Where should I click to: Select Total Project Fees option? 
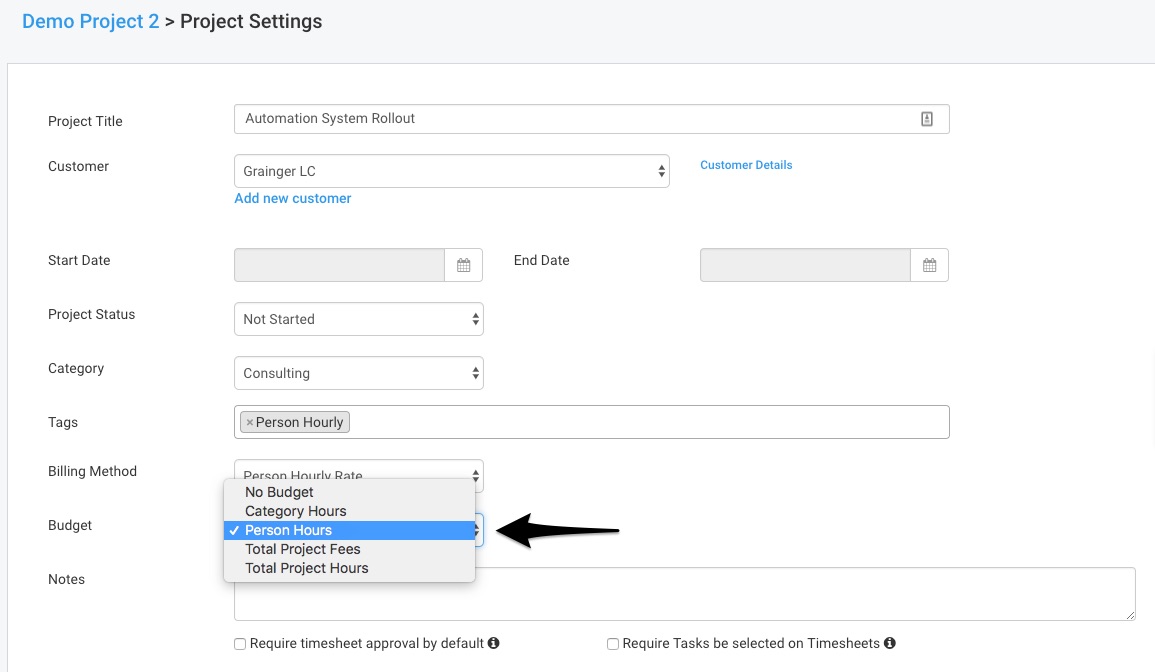pos(302,549)
